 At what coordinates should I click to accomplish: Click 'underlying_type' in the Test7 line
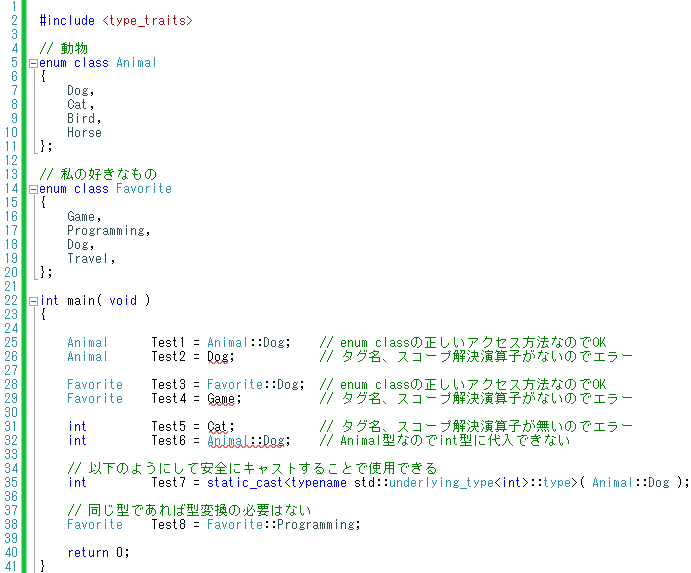coord(441,483)
